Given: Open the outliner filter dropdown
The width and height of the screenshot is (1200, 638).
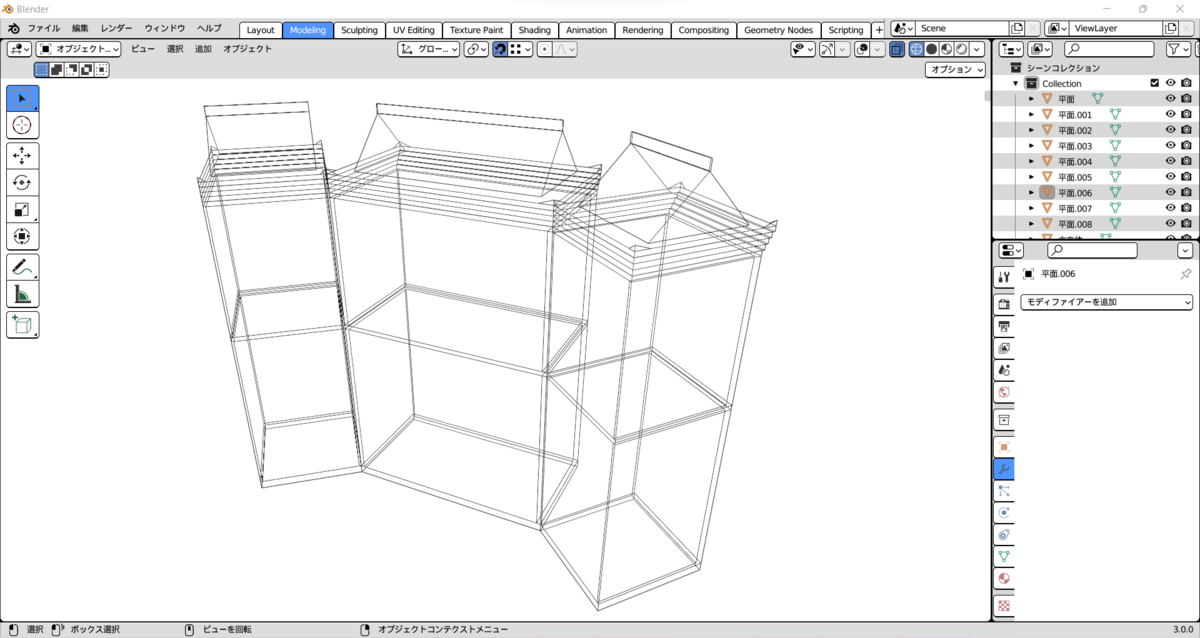Looking at the screenshot, I should [1179, 49].
